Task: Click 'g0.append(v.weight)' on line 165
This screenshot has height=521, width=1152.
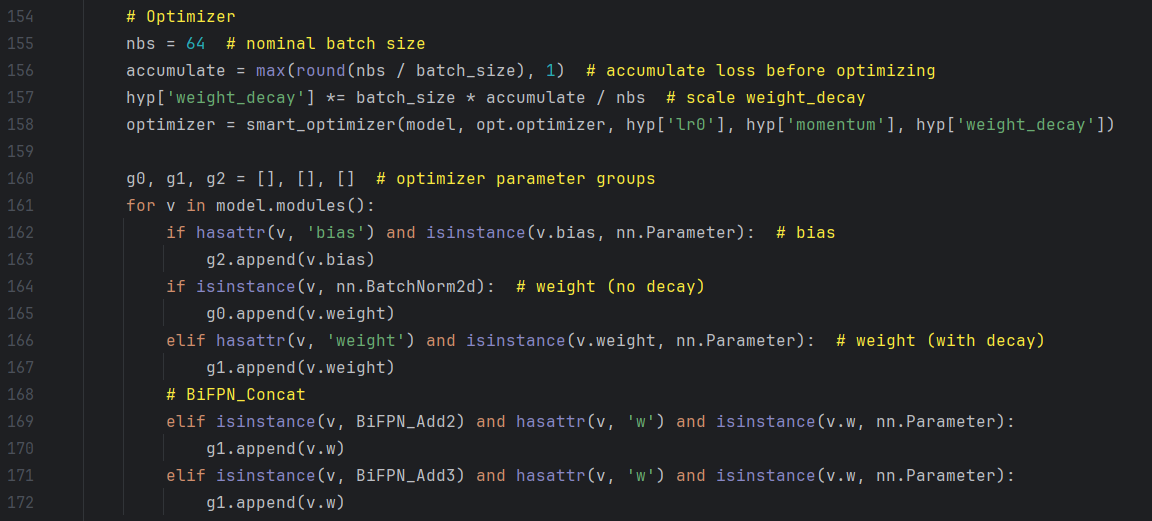Action: (x=300, y=314)
